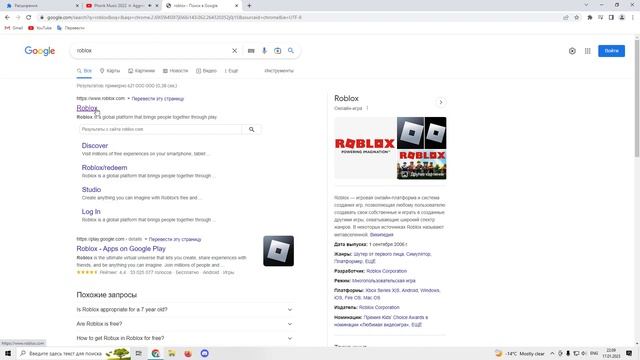Select the Видео search tab
Image resolution: width=640 pixels, height=360 pixels.
(x=206, y=71)
